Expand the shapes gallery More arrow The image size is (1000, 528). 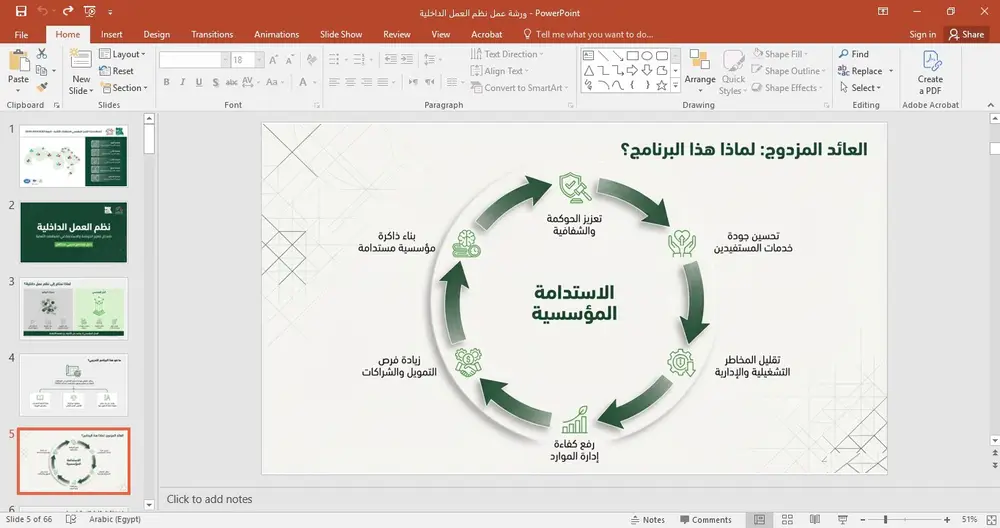pyautogui.click(x=675, y=85)
